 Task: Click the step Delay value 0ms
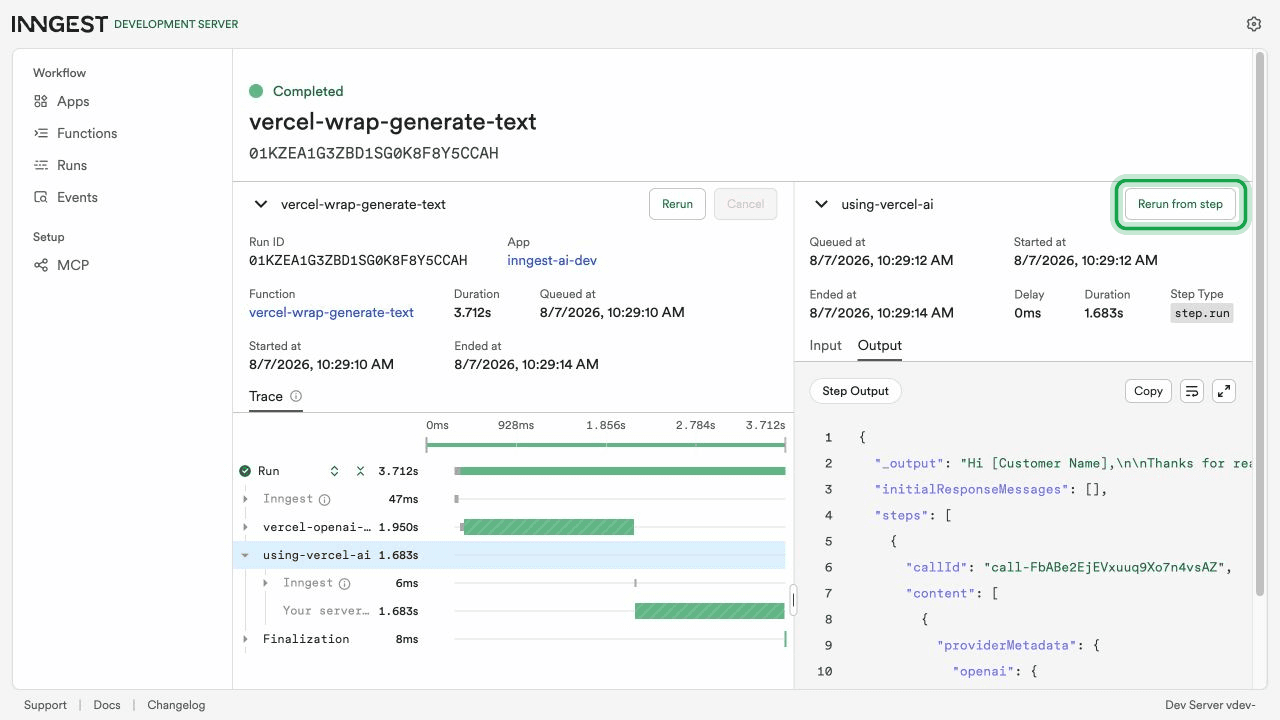pyautogui.click(x=1027, y=313)
